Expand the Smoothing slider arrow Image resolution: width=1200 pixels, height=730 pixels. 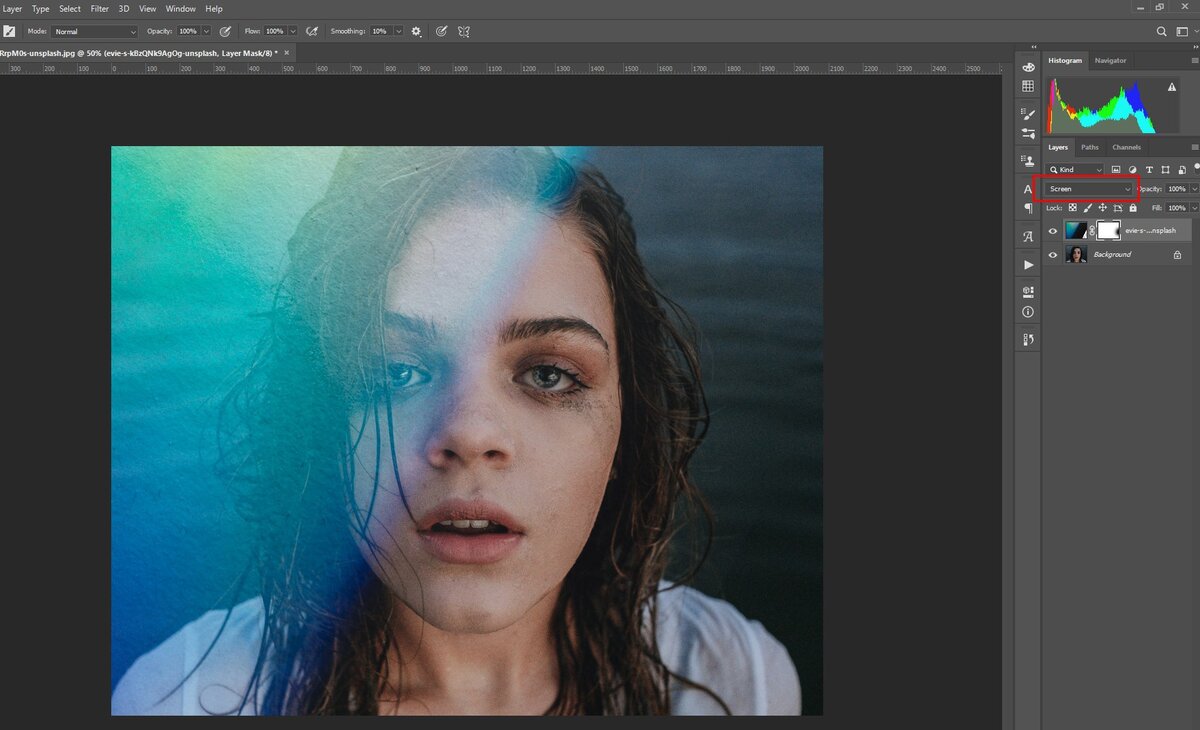coord(399,32)
